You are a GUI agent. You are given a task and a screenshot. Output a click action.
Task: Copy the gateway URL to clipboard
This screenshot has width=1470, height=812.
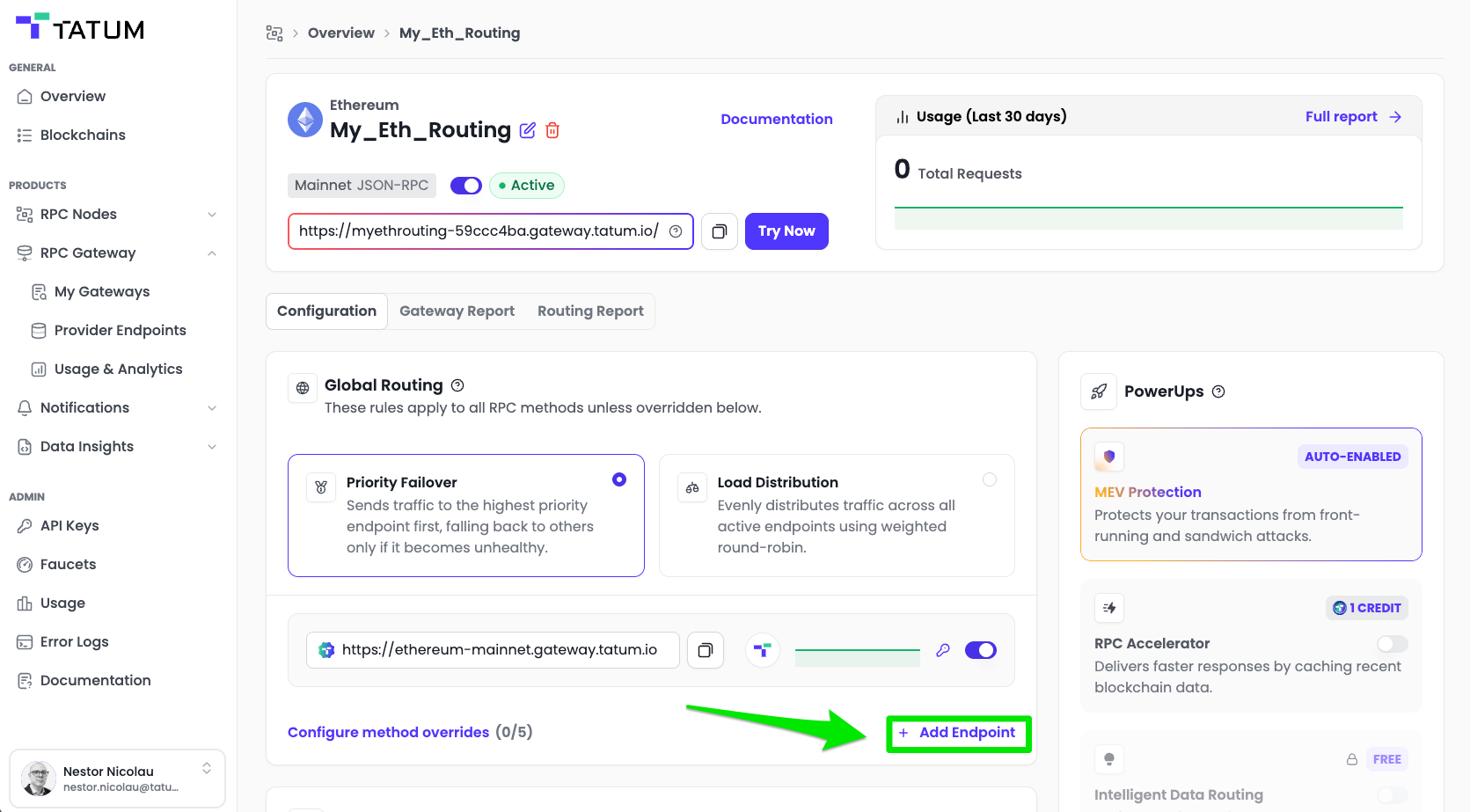(x=720, y=231)
